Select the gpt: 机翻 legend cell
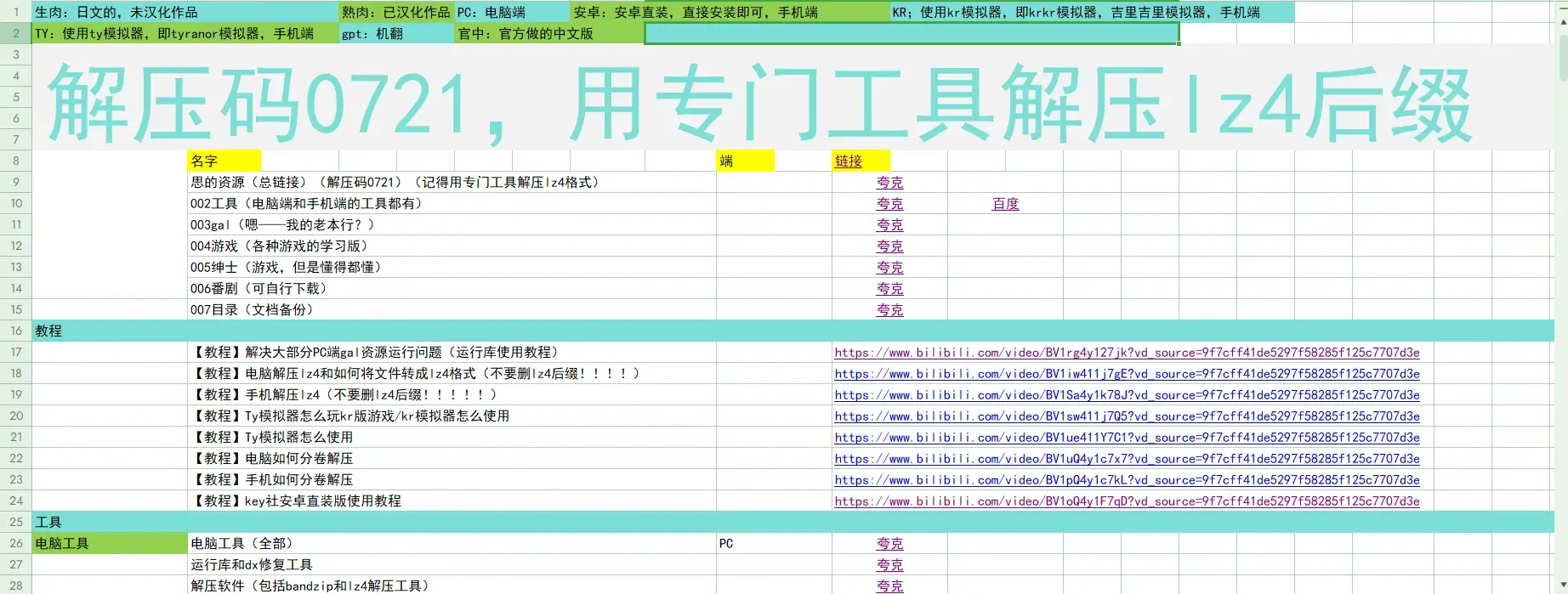The width and height of the screenshot is (1568, 594). click(396, 33)
